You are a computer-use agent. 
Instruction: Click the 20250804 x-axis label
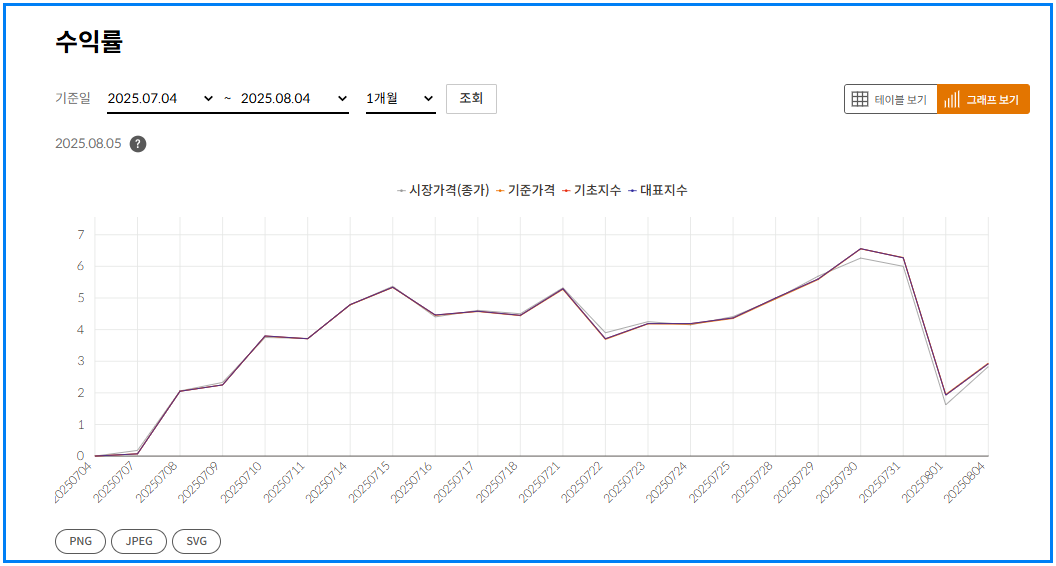(x=966, y=482)
